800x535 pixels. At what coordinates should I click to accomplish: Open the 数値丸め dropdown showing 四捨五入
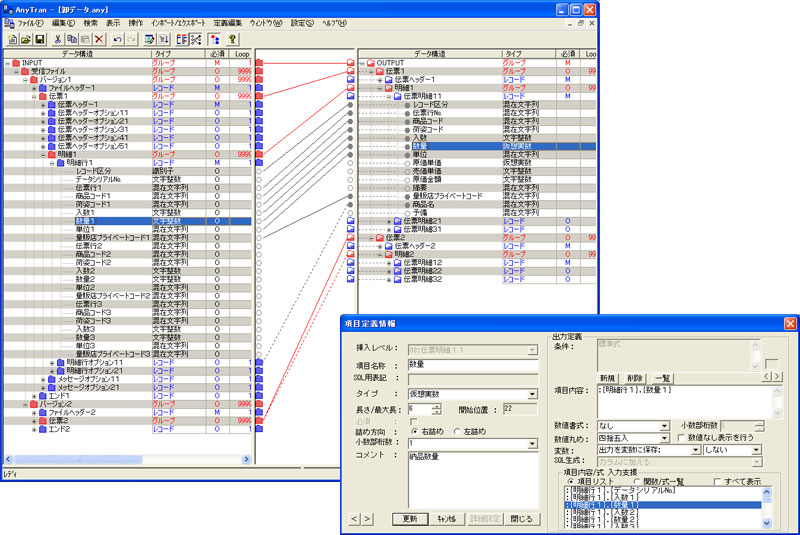pos(663,437)
